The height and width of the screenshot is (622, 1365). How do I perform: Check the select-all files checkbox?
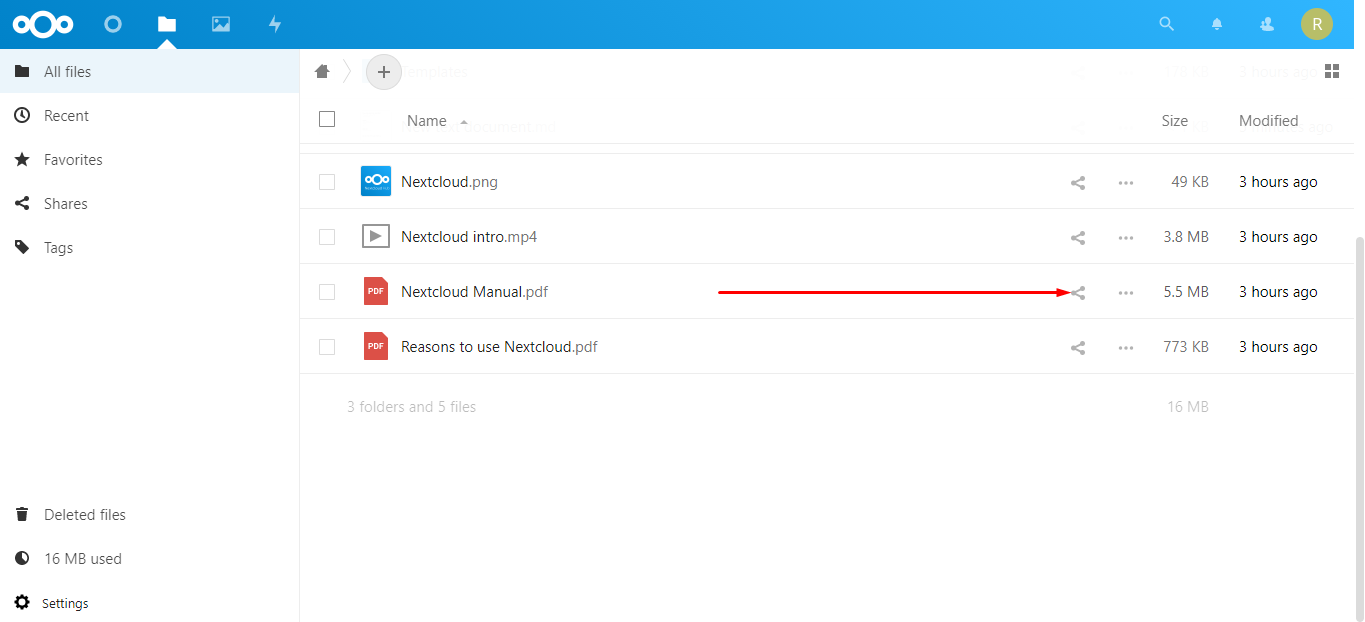tap(326, 118)
